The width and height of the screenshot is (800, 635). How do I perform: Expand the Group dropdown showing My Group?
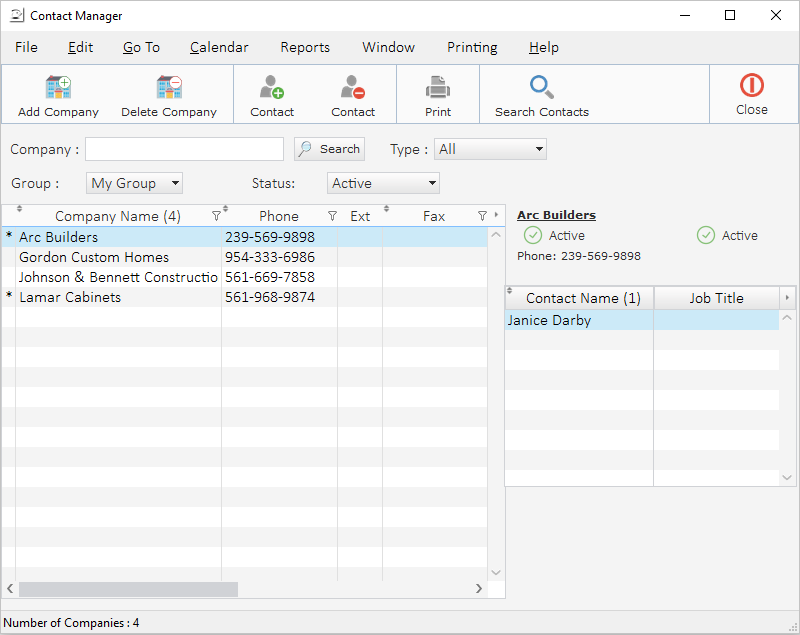pos(135,183)
